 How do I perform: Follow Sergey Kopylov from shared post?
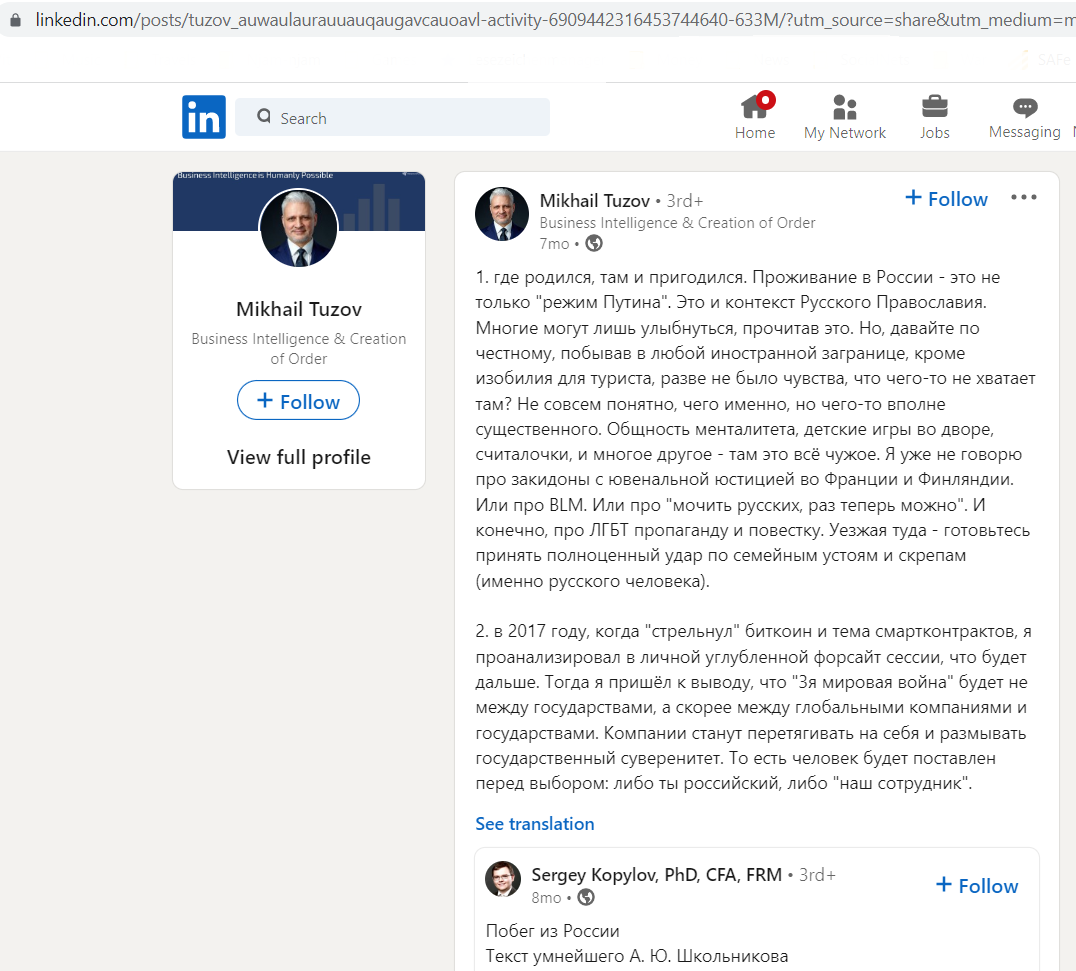pyautogui.click(x=977, y=886)
